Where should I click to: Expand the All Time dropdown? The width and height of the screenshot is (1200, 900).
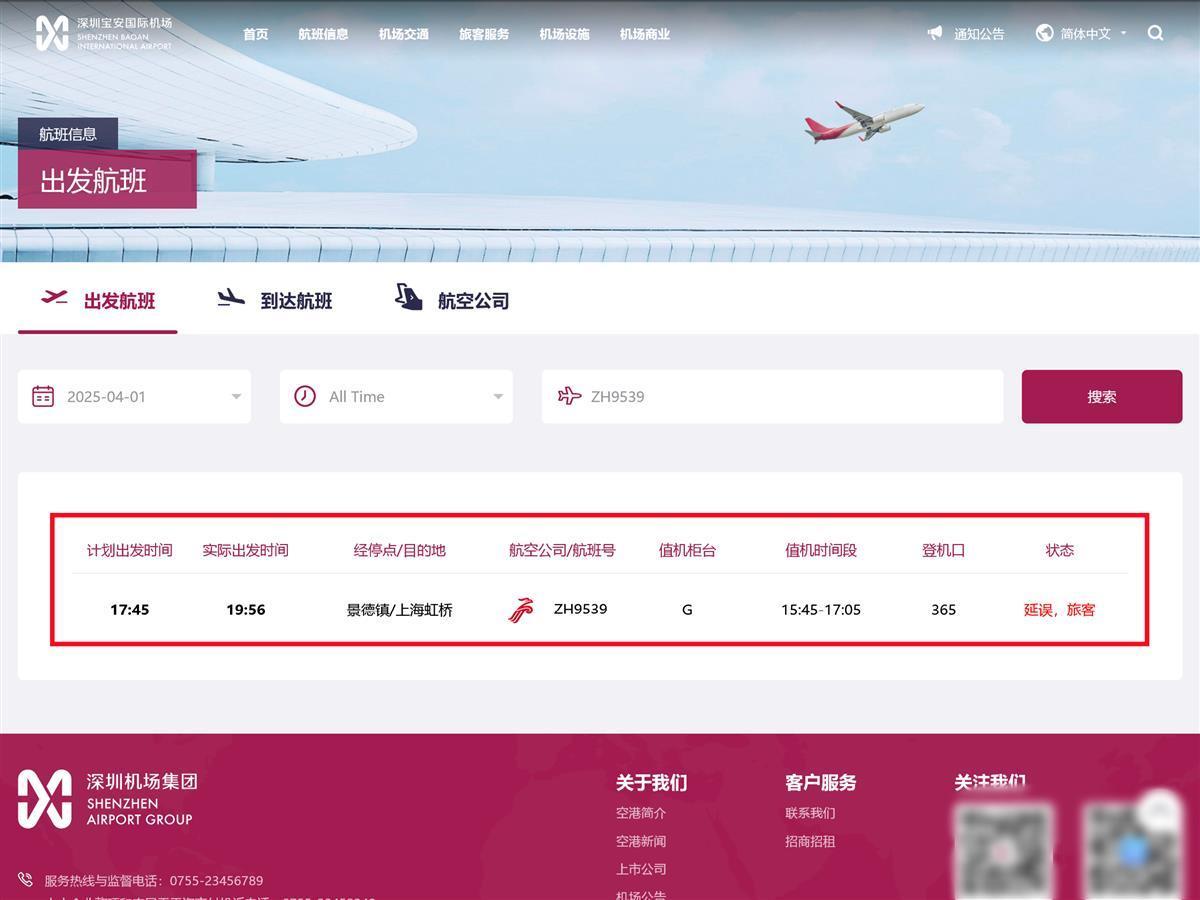498,396
